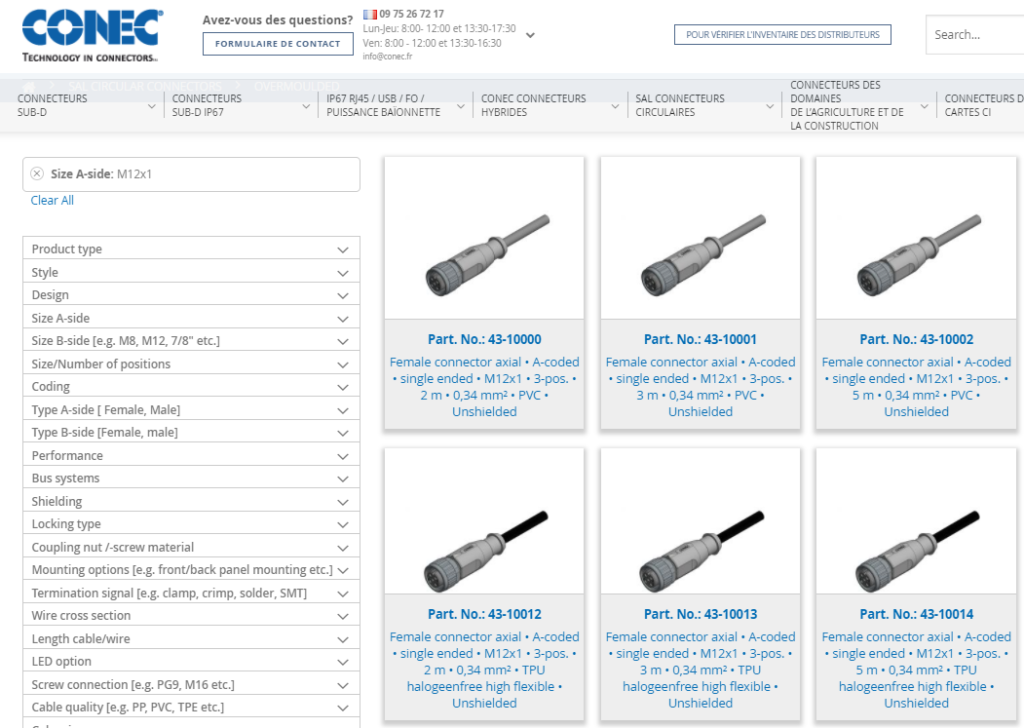Expand the Product type filter
The image size is (1024, 728).
pyautogui.click(x=190, y=249)
